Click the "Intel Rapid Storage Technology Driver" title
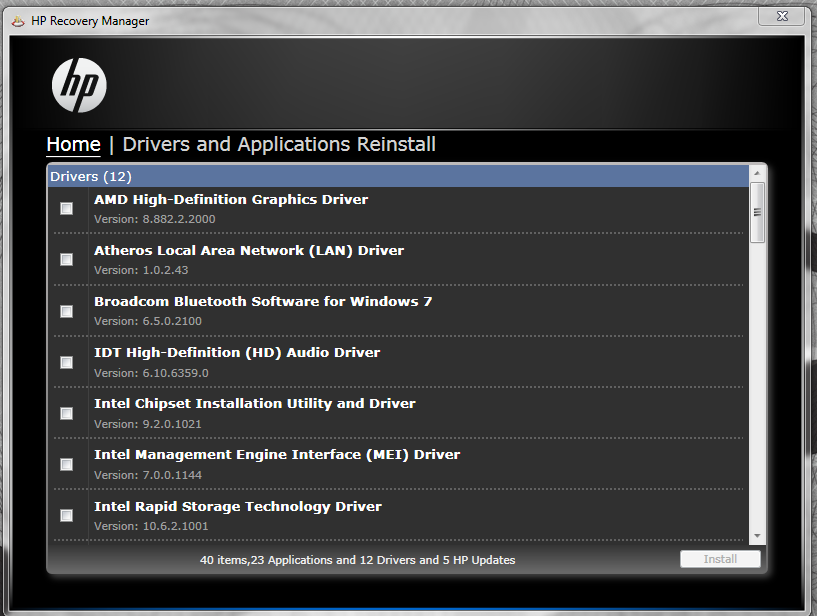The width and height of the screenshot is (817, 616). (238, 507)
